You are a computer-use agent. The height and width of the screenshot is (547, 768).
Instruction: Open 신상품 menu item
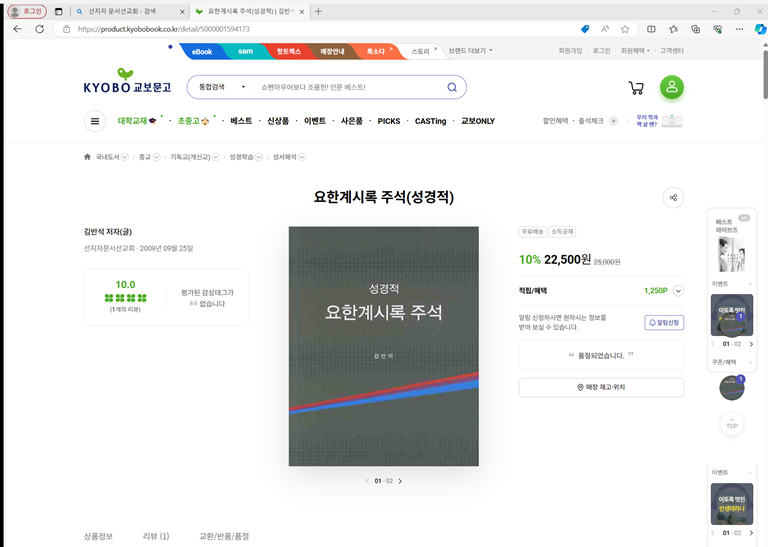pos(278,121)
